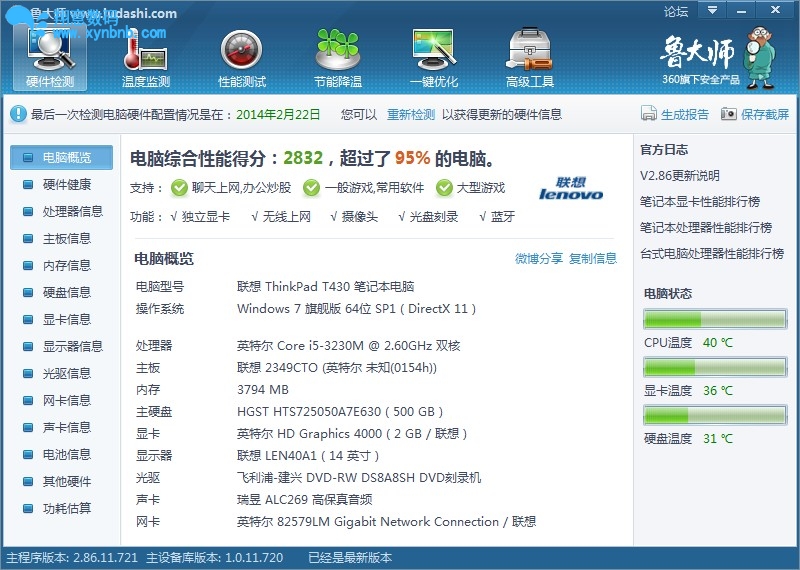
Task: Click the 2014年2月22日 detection date text
Action: [x=278, y=114]
